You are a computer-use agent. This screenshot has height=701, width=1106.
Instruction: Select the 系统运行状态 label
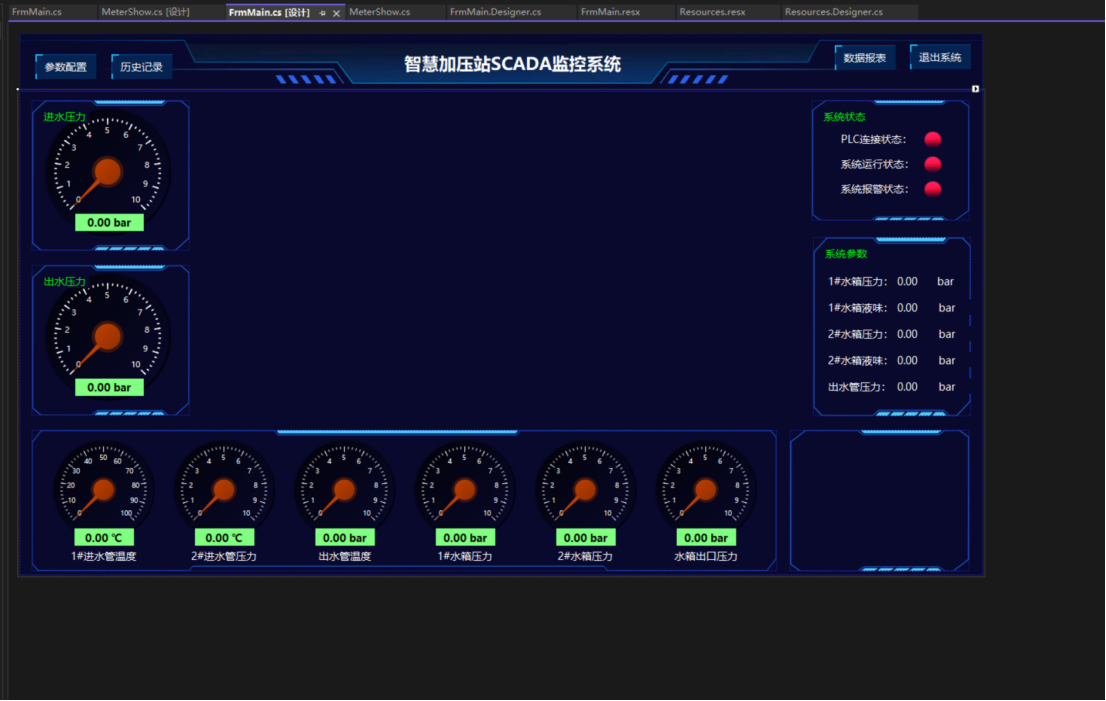874,164
